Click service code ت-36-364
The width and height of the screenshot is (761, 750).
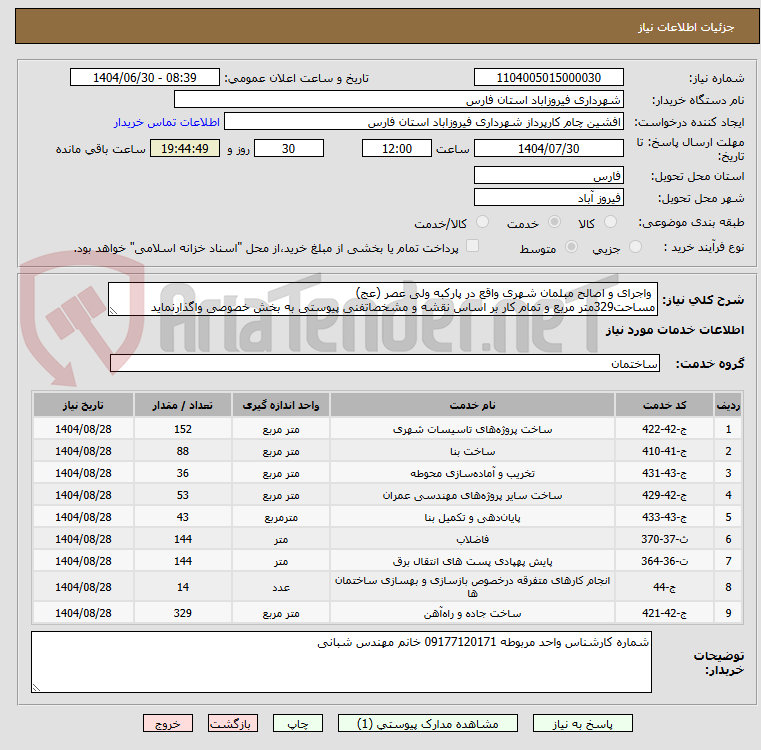tap(664, 562)
